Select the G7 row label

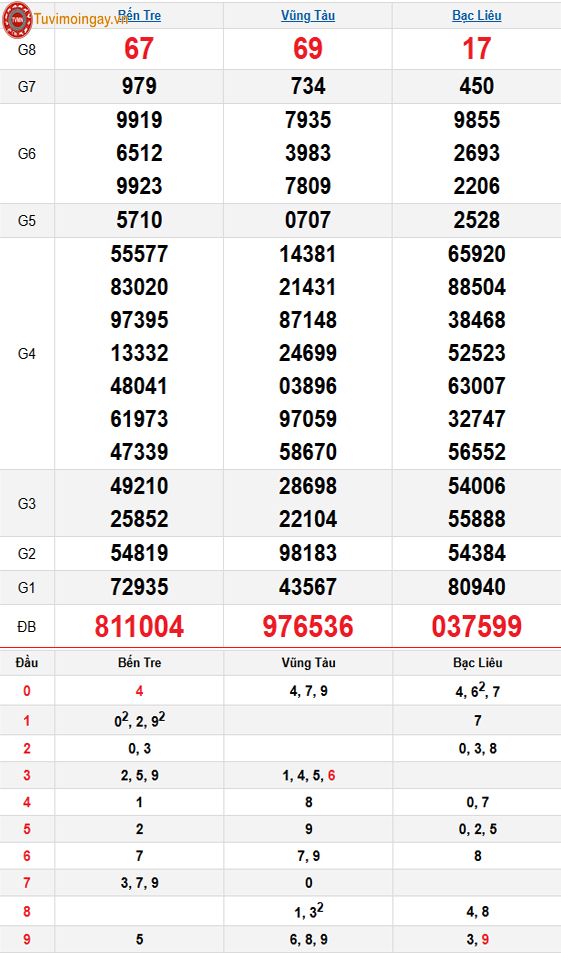pos(27,87)
